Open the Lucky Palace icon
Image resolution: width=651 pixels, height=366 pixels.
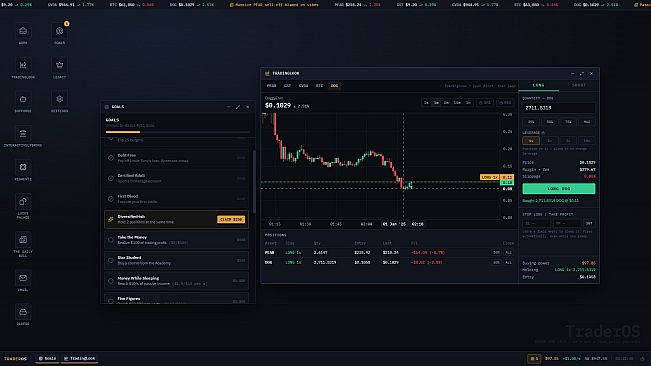point(23,202)
